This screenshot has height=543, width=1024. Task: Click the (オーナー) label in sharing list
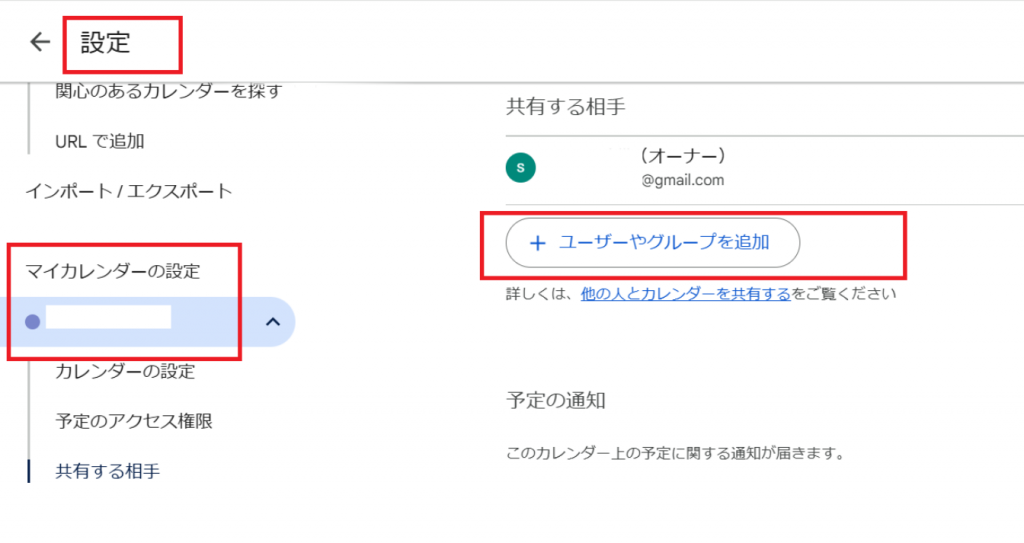click(x=683, y=156)
